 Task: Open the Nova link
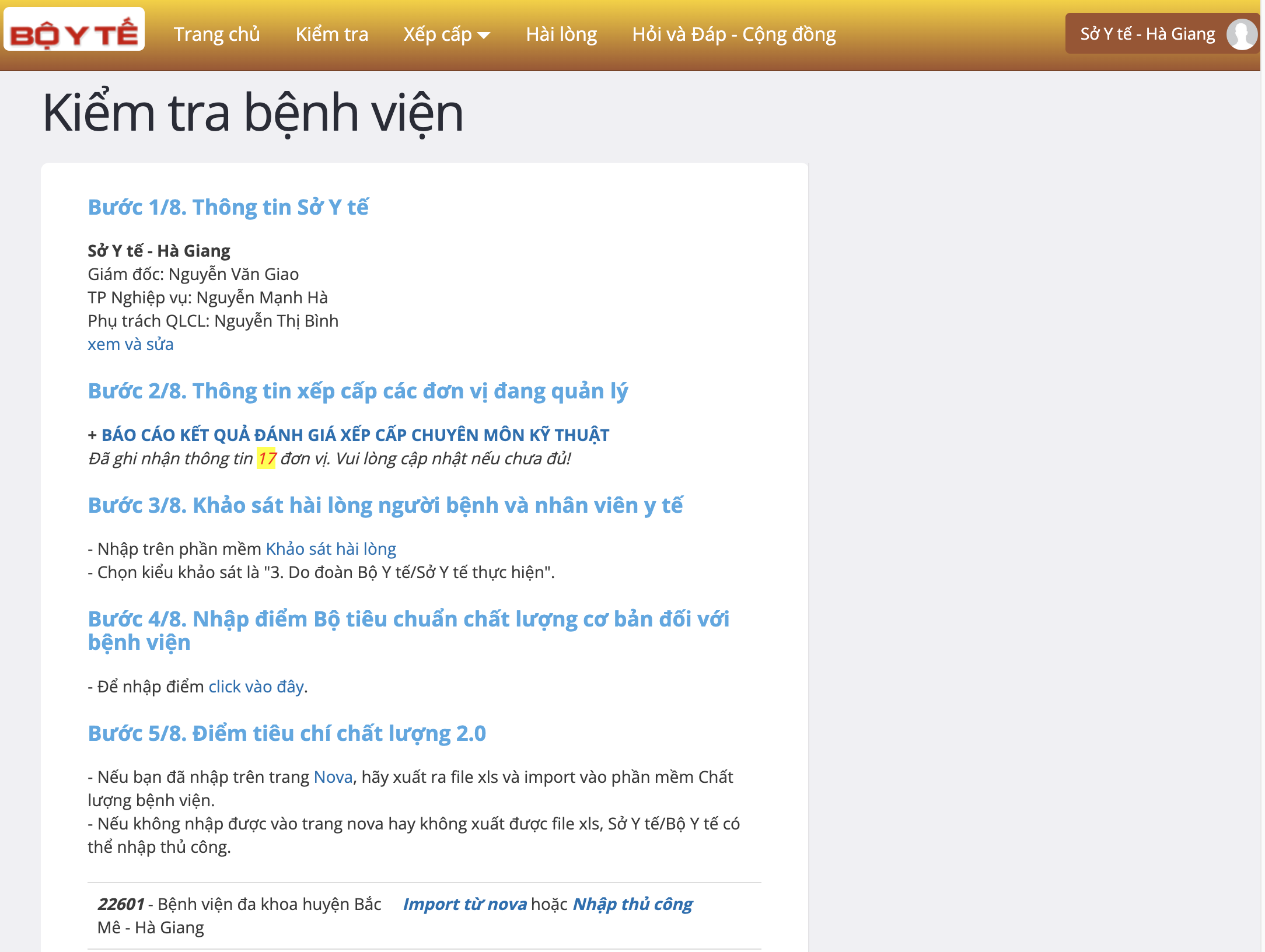(333, 777)
